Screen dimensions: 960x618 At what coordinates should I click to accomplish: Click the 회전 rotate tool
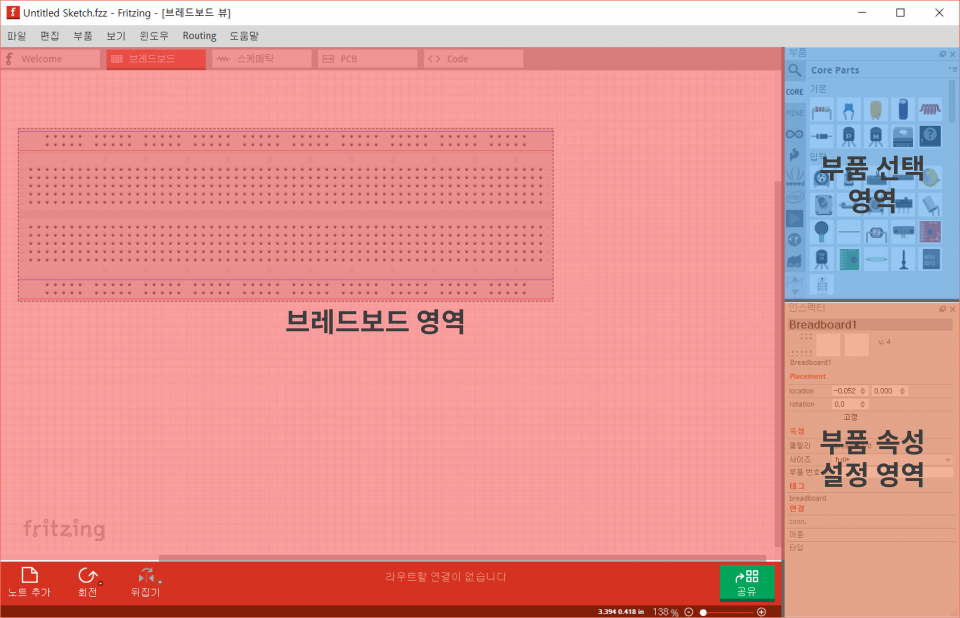(x=88, y=582)
